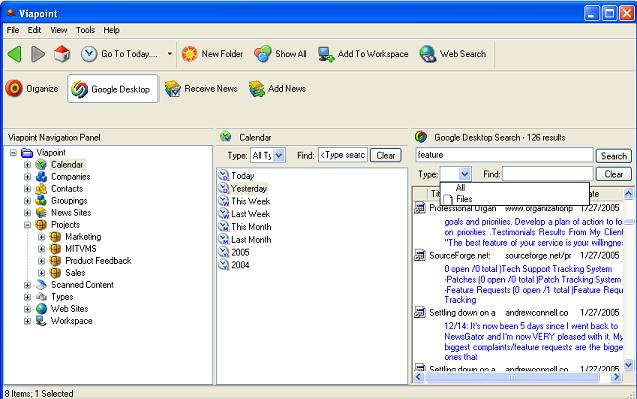Click Add To Workspace toolbar button

[363, 54]
